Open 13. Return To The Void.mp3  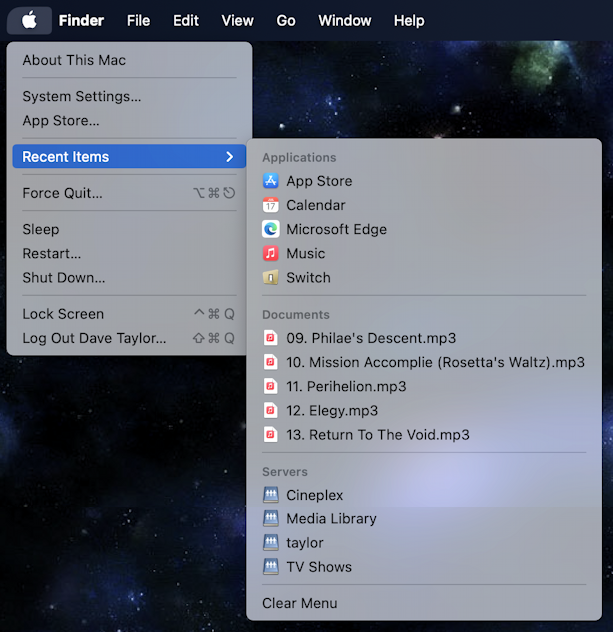pos(424,434)
